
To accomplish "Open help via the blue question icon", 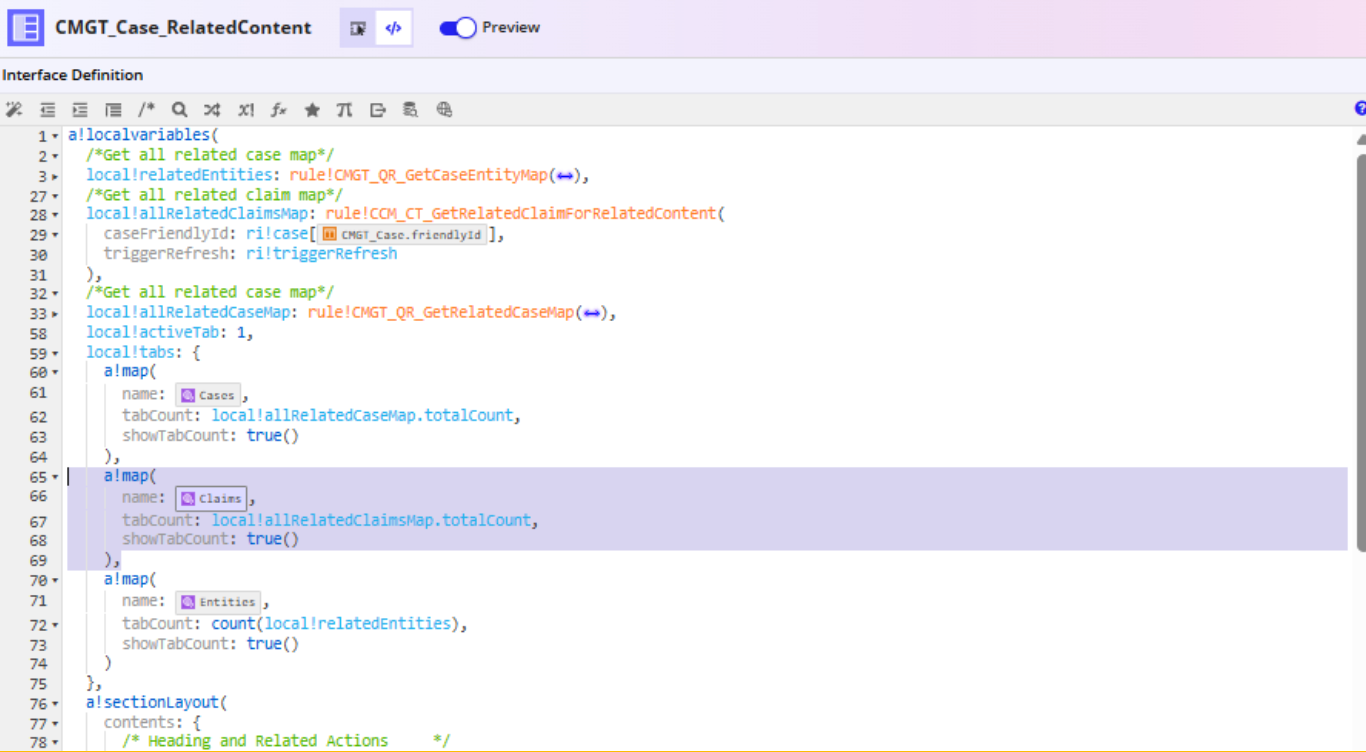I will pos(1360,108).
